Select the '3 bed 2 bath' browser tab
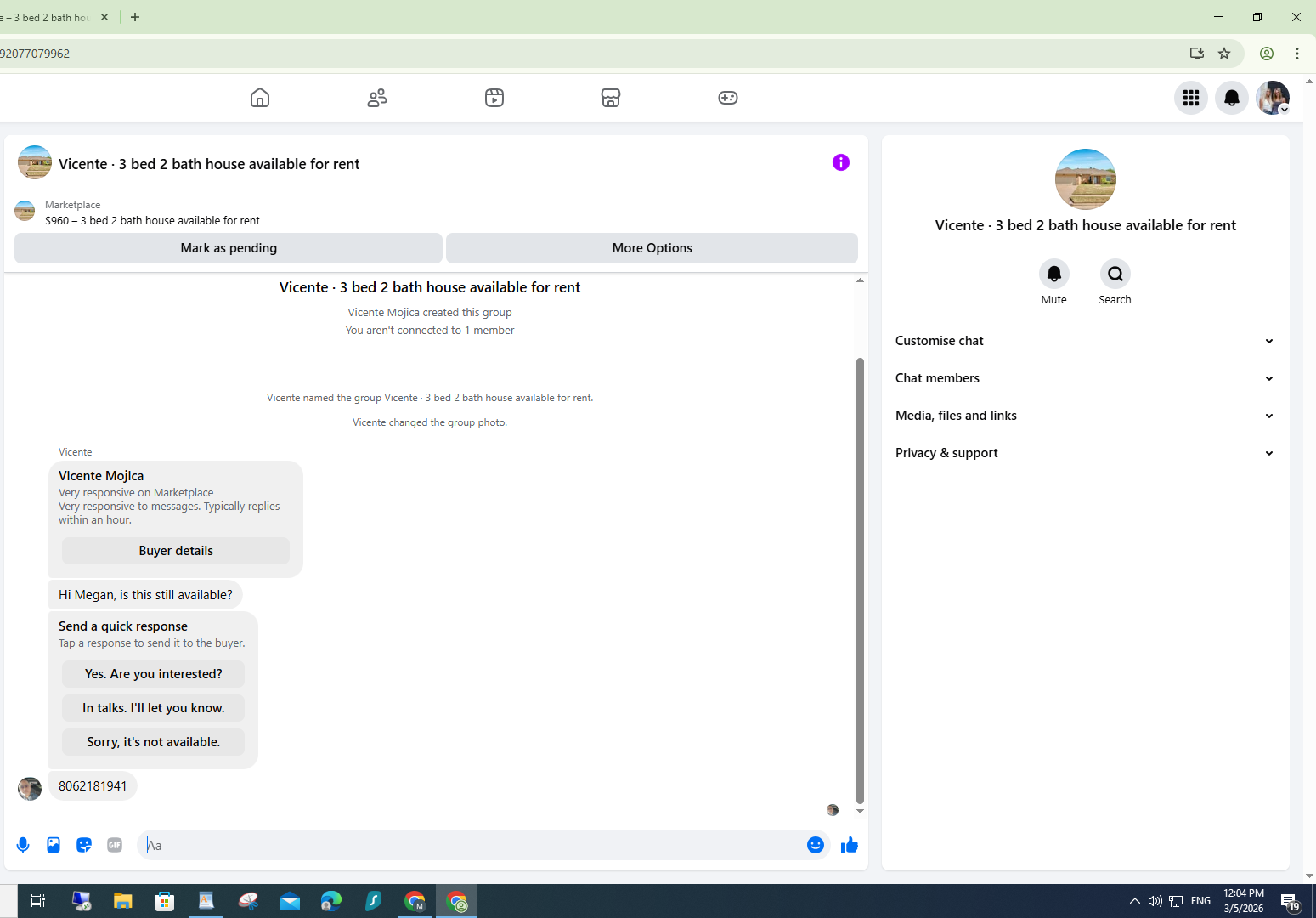Screen dimensions: 1316x918 coord(47,17)
